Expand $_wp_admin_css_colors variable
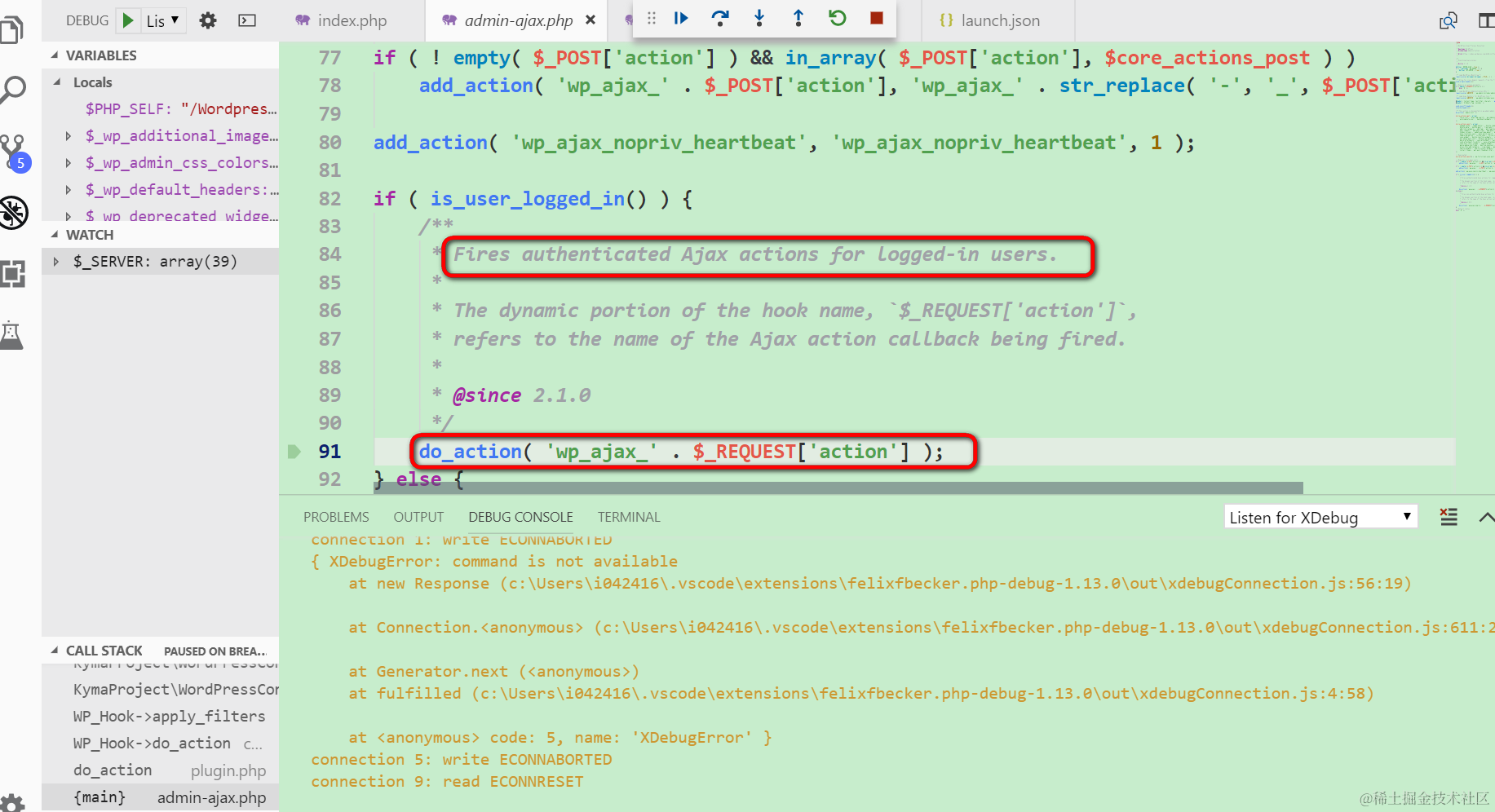This screenshot has width=1495, height=812. pyautogui.click(x=69, y=163)
